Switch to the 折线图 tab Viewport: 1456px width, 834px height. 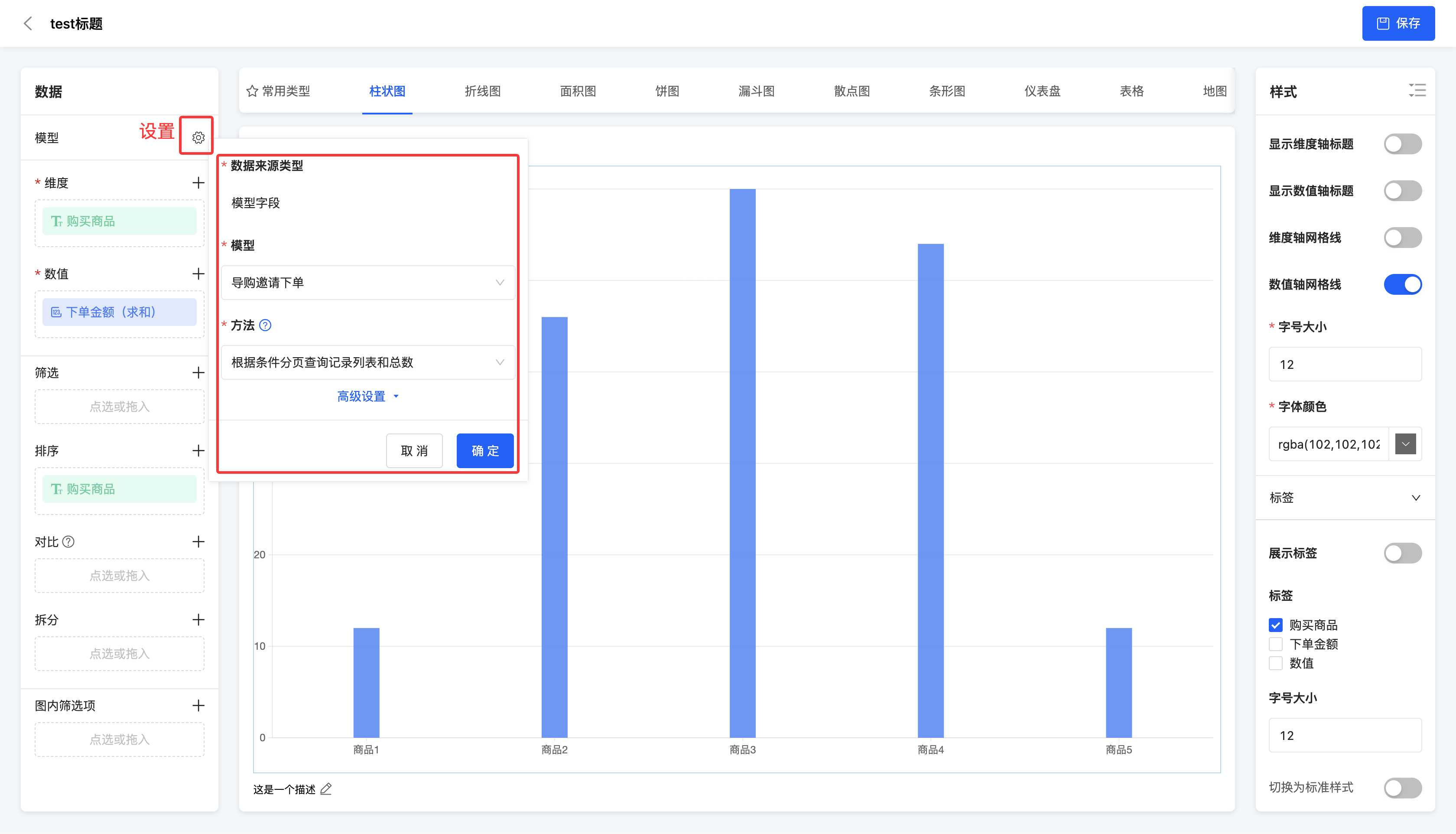coord(482,91)
